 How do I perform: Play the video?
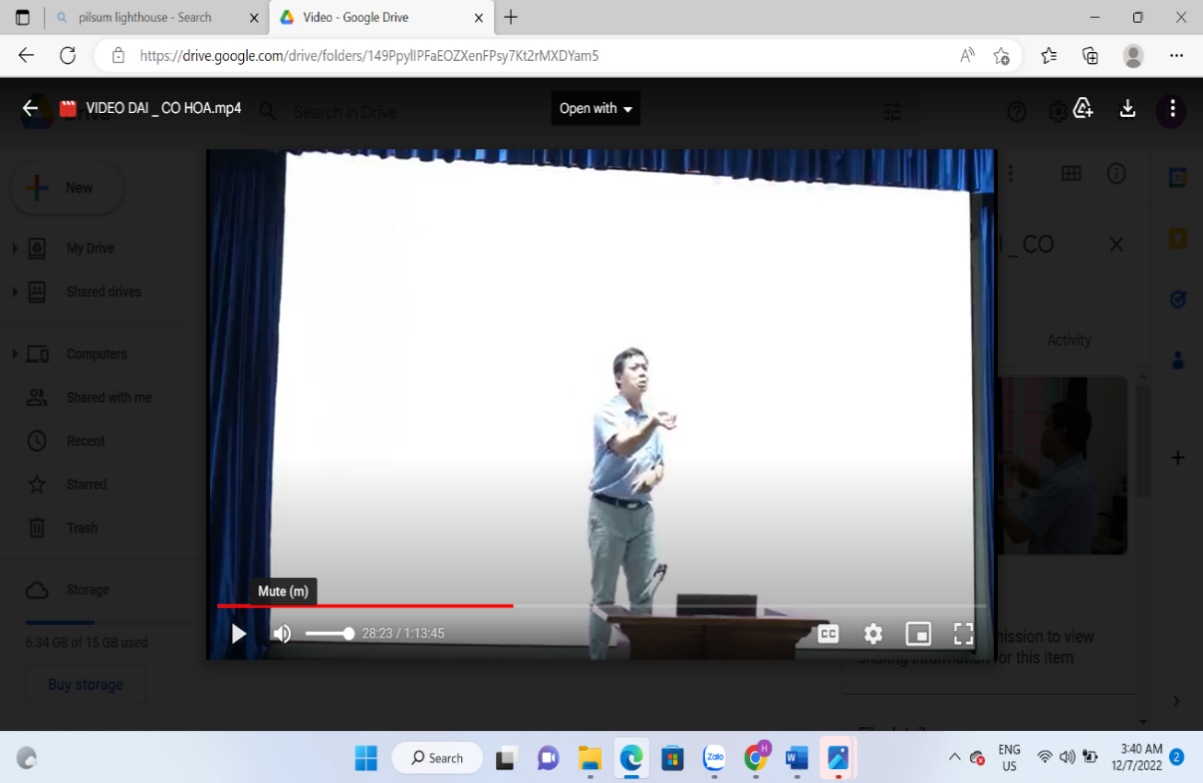(239, 633)
